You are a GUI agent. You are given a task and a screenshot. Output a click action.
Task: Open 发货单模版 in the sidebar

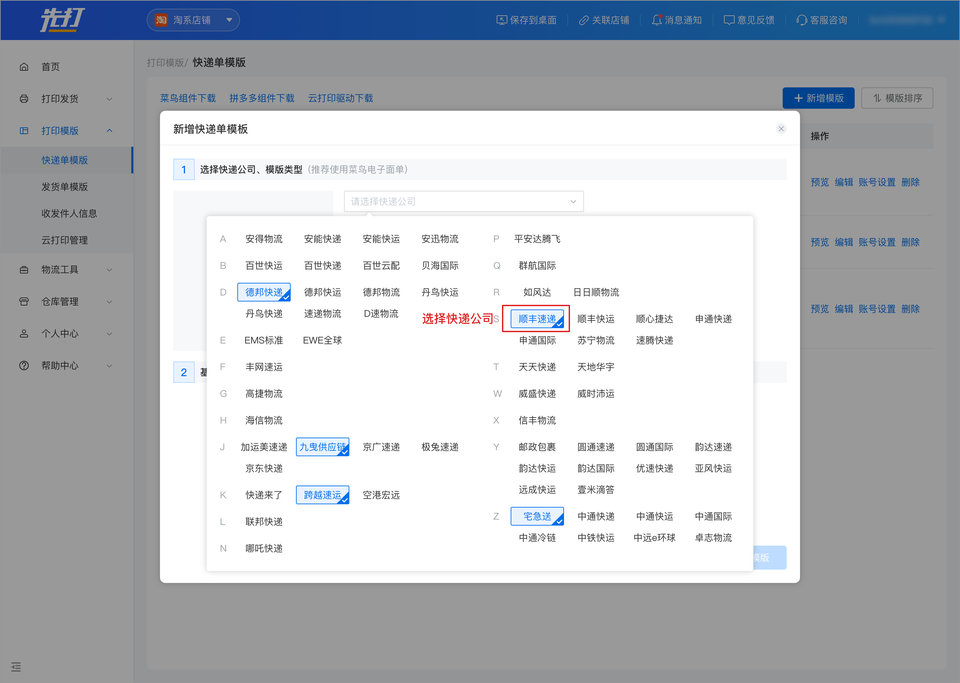65,187
